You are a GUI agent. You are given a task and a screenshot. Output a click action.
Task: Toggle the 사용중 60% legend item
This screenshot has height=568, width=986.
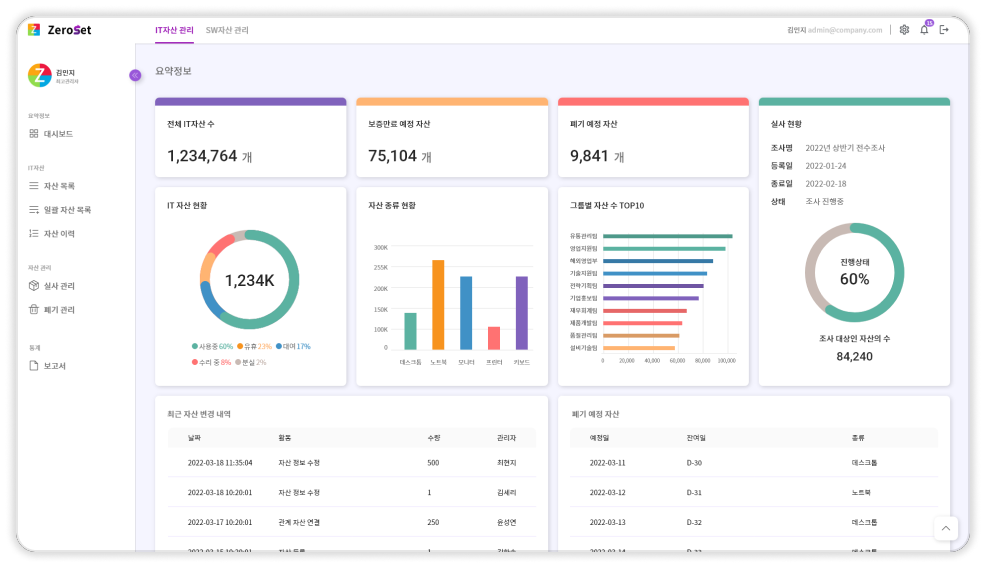(x=212, y=347)
